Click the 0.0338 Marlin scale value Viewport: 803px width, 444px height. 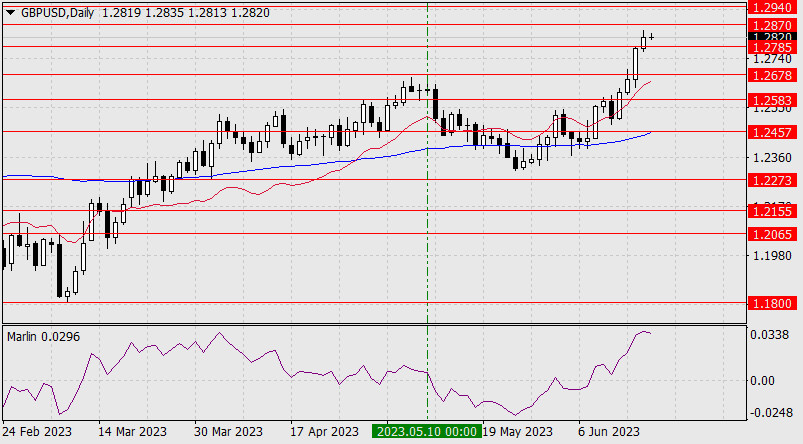click(770, 335)
